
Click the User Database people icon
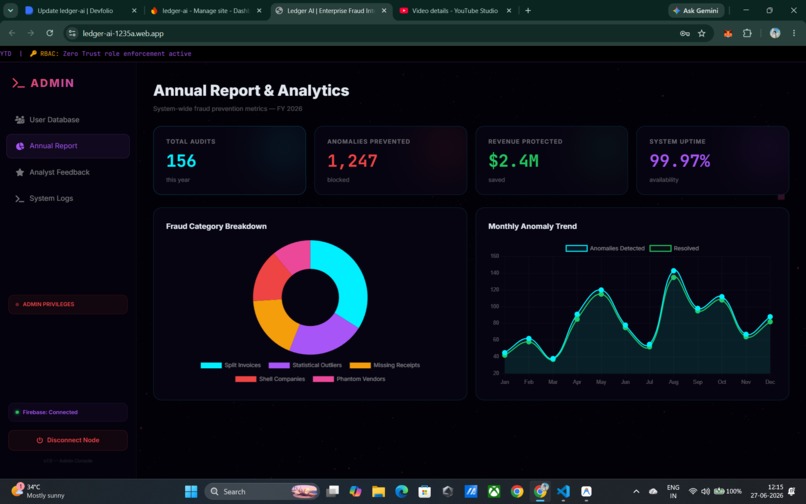(20, 120)
